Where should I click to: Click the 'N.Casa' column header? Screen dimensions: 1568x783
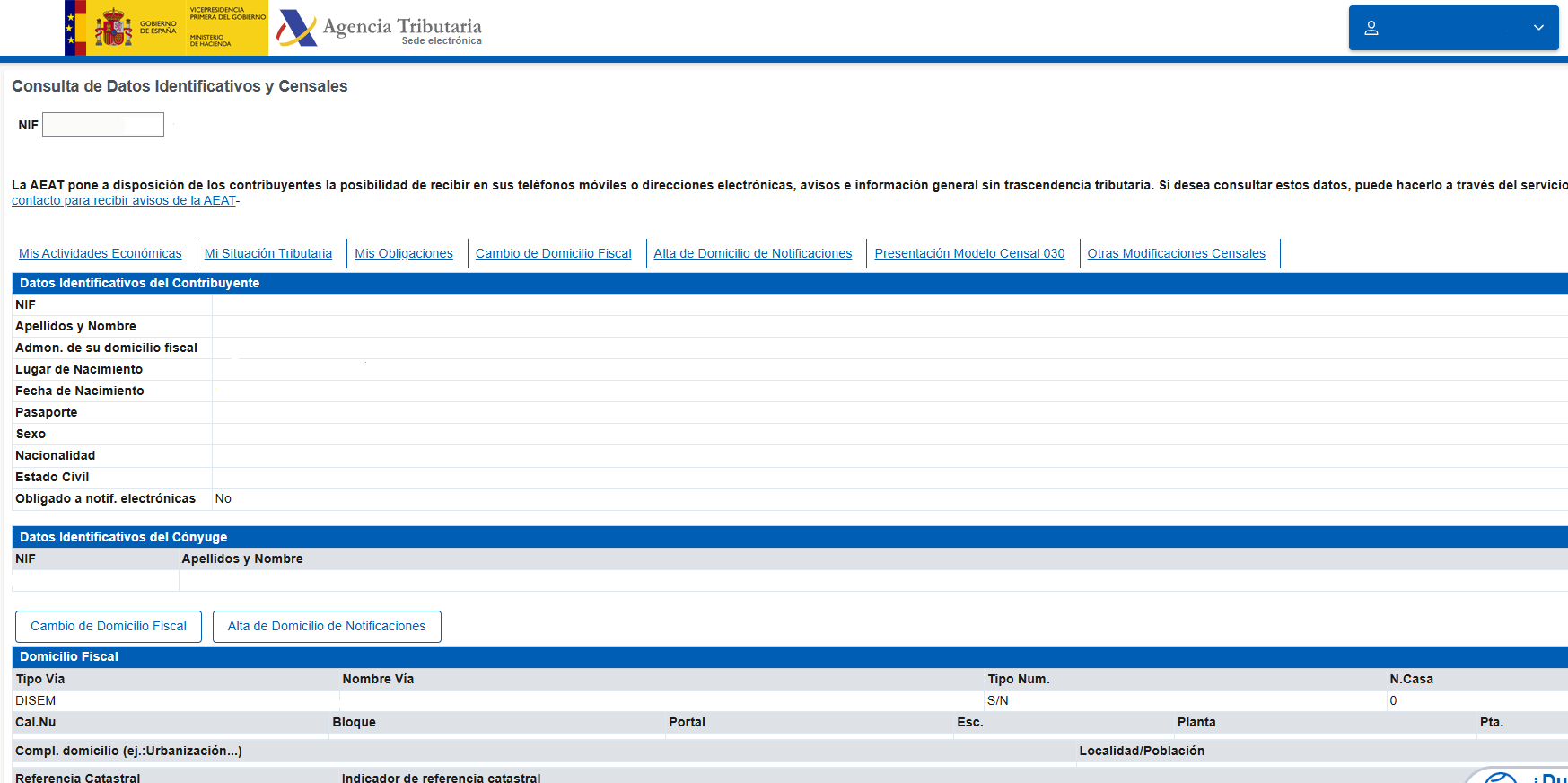pos(1412,679)
